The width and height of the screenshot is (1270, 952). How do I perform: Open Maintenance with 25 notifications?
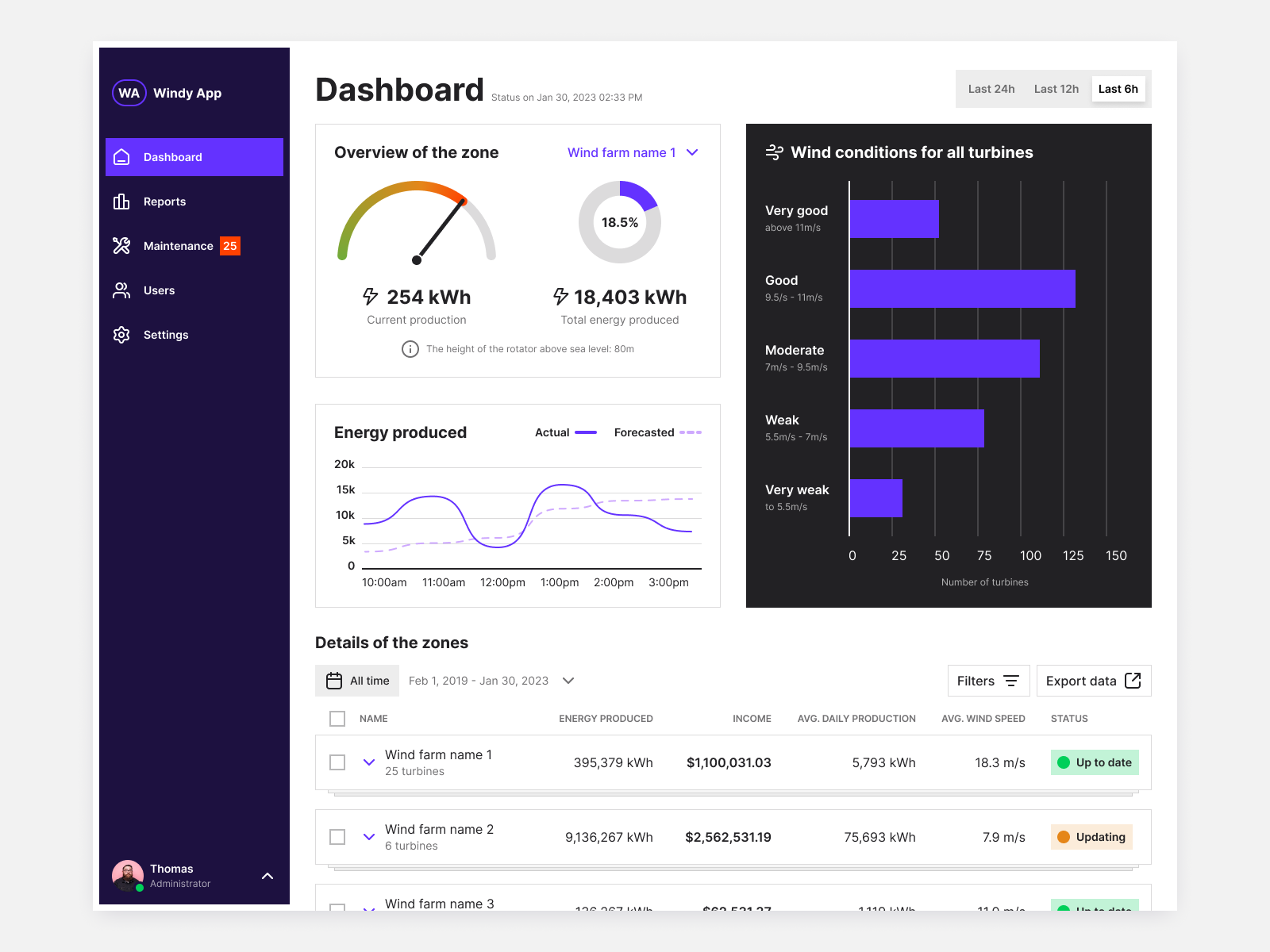pos(178,246)
